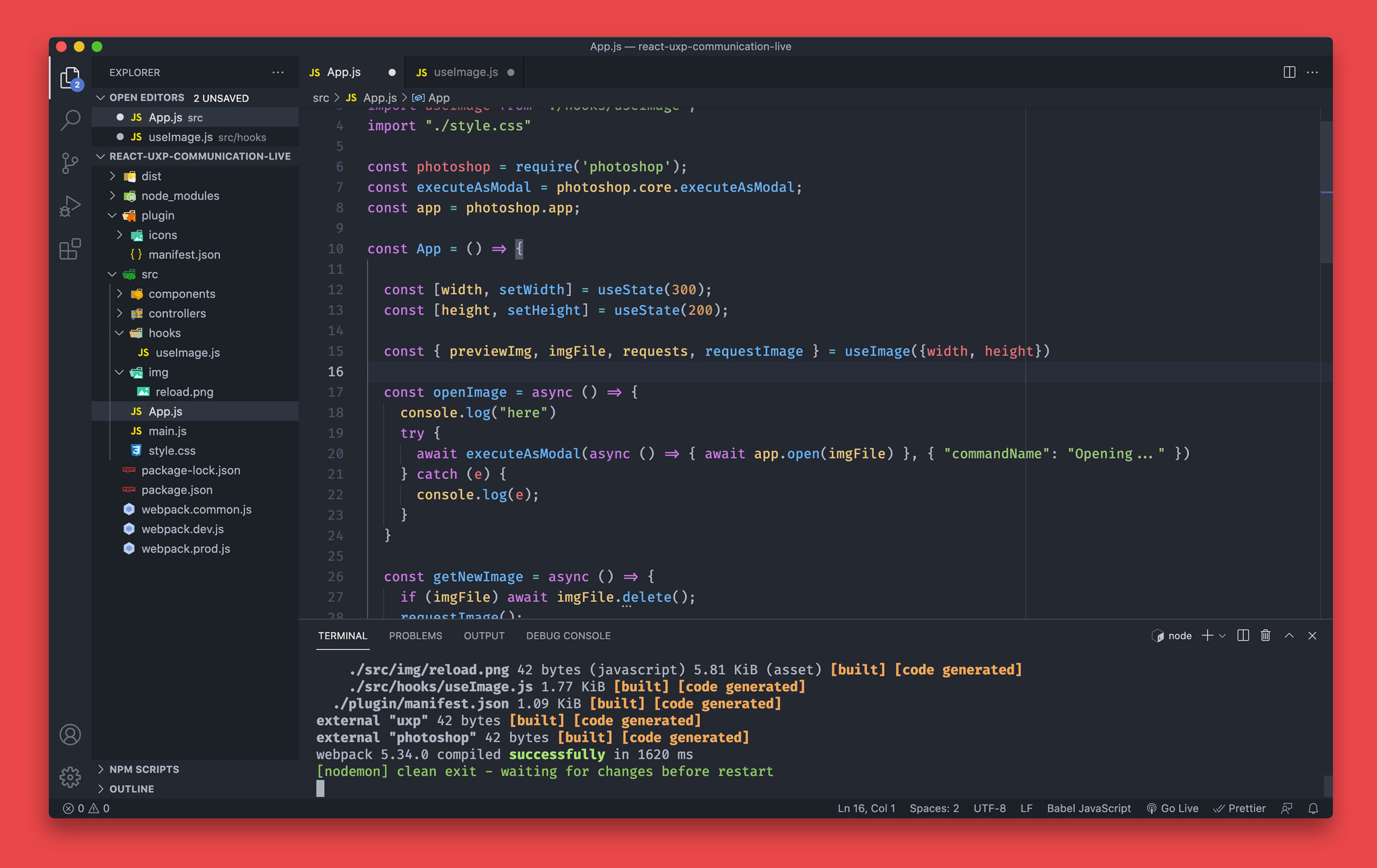Viewport: 1377px width, 868px height.
Task: Expand the NPM SCRIPTS section
Action: [144, 769]
